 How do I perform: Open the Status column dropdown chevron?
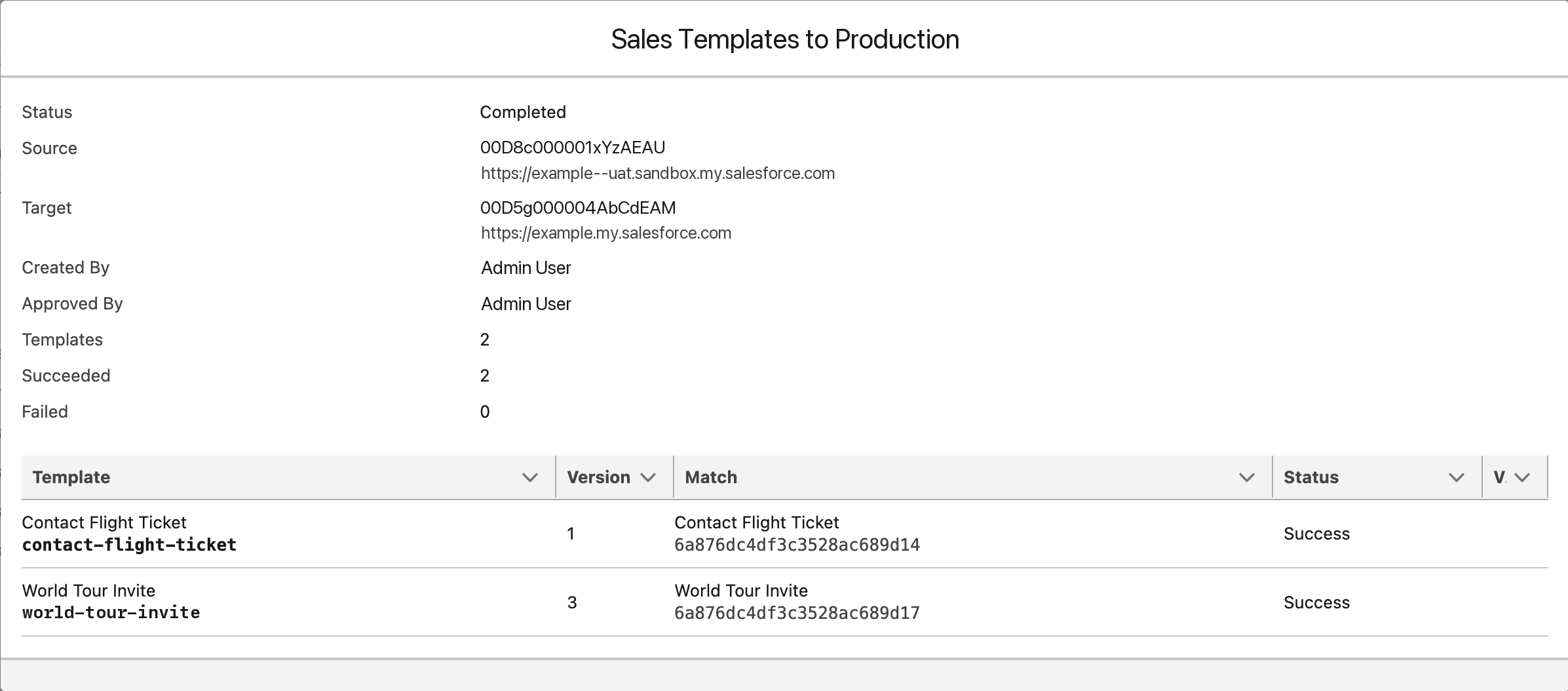coord(1457,477)
